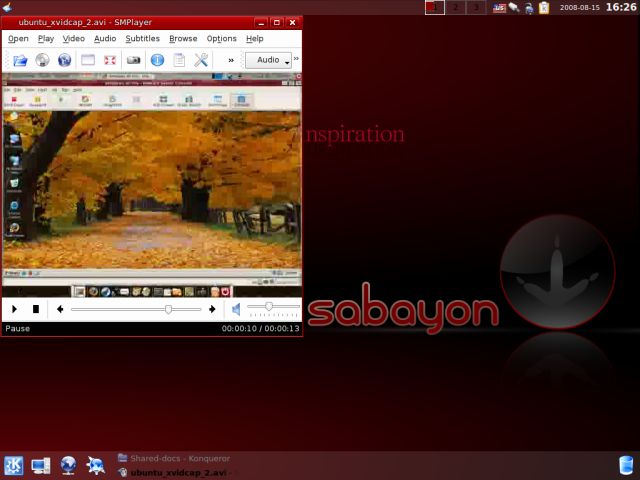
Task: Show file info with the blue info icon
Action: (157, 60)
